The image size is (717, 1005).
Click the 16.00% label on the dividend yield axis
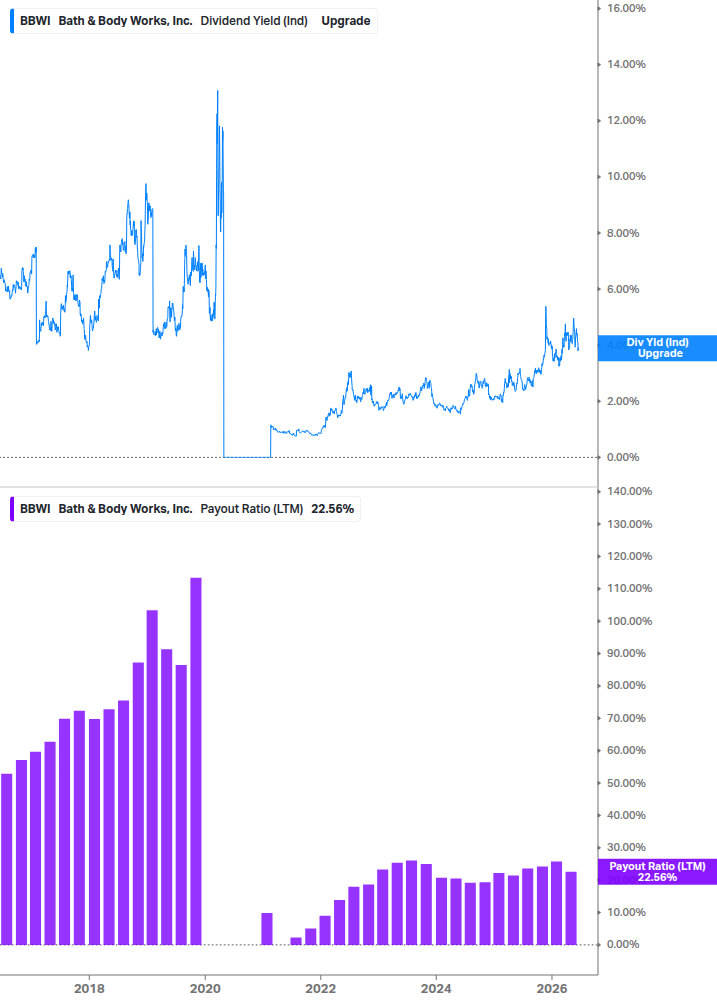[626, 8]
